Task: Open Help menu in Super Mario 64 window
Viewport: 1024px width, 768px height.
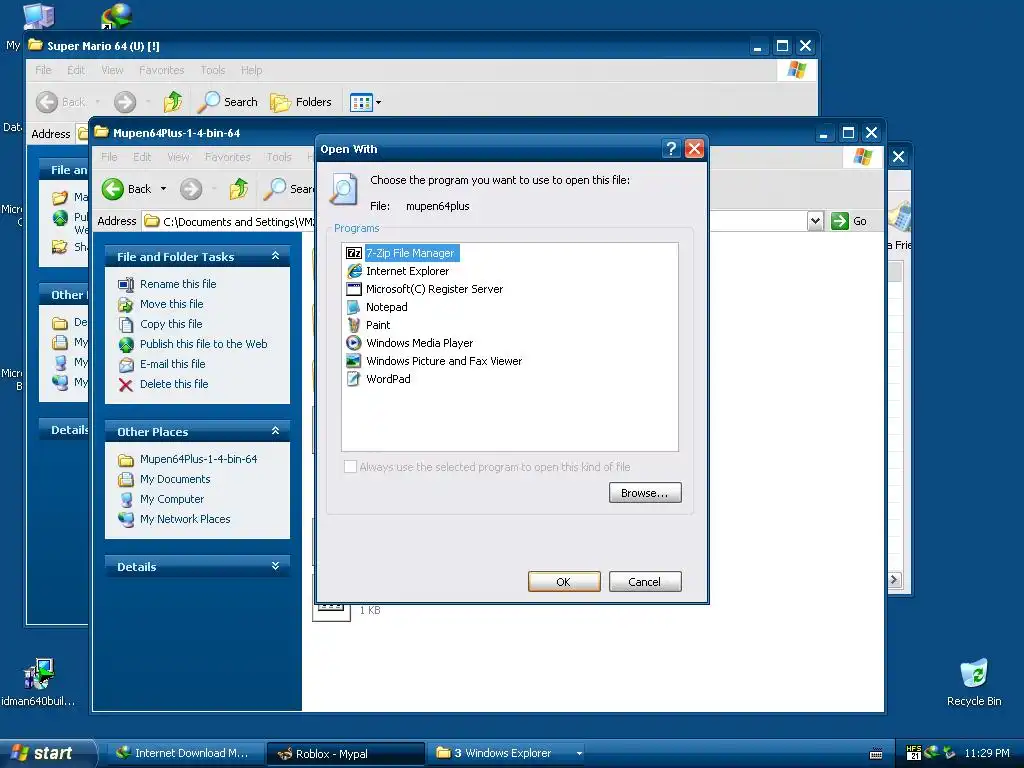Action: click(251, 70)
